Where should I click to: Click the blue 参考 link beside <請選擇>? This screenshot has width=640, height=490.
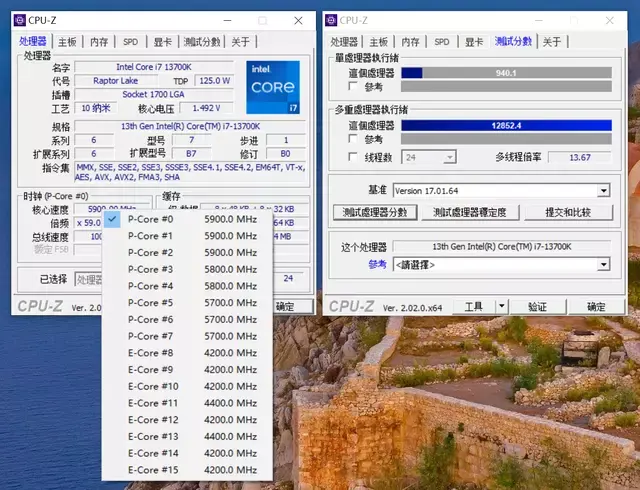click(377, 265)
